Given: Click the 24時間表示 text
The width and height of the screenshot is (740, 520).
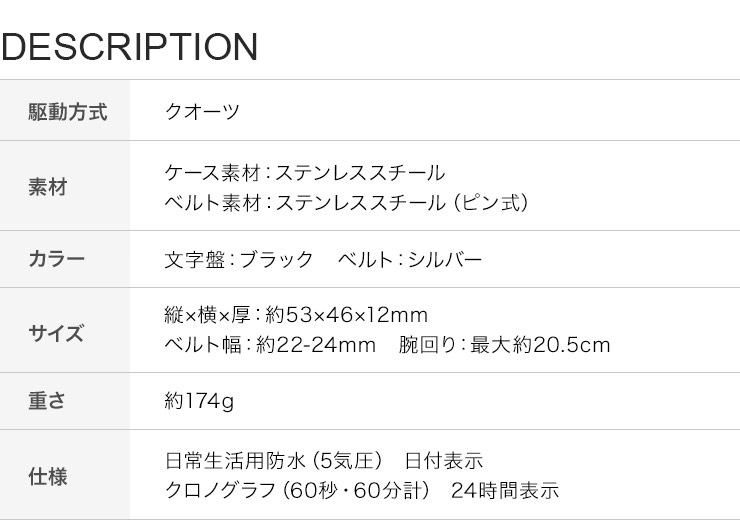Looking at the screenshot, I should 505,491.
